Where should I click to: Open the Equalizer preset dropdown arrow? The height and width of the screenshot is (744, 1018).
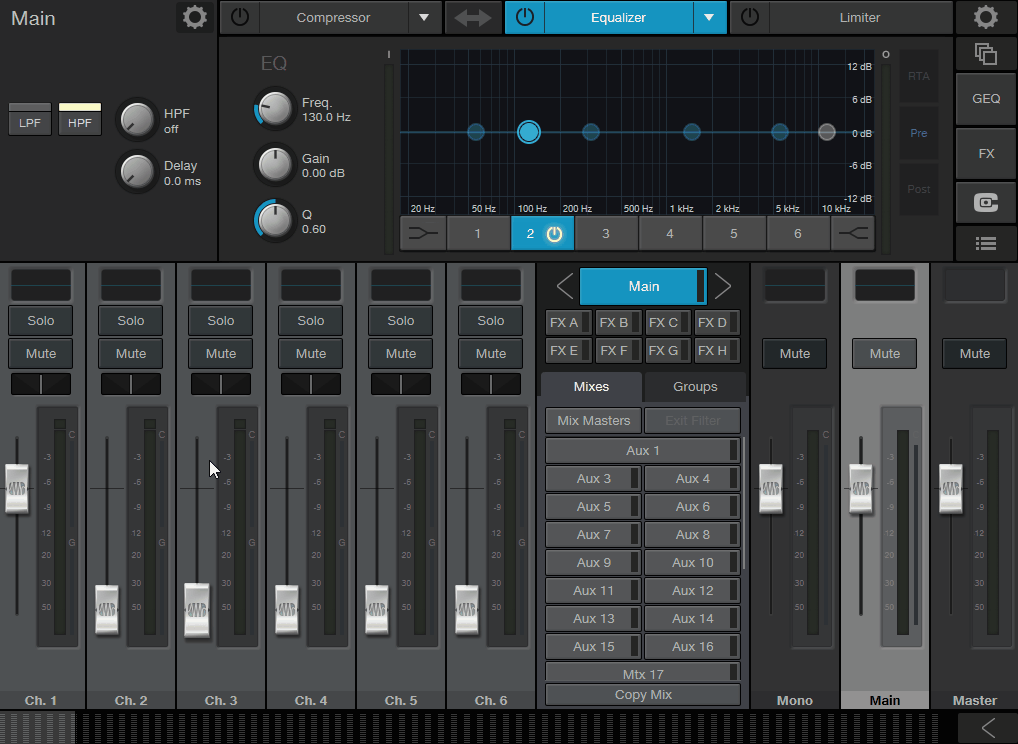pyautogui.click(x=710, y=18)
